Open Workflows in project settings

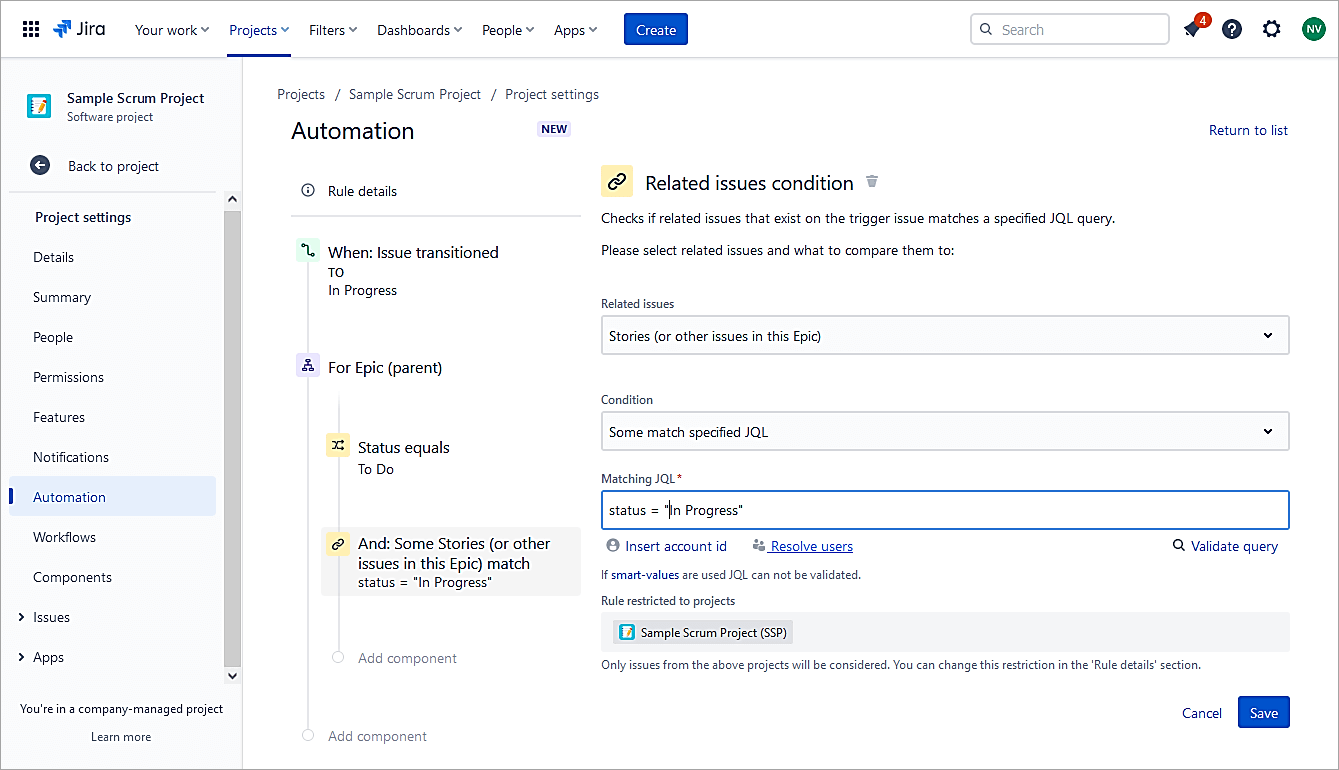point(65,537)
